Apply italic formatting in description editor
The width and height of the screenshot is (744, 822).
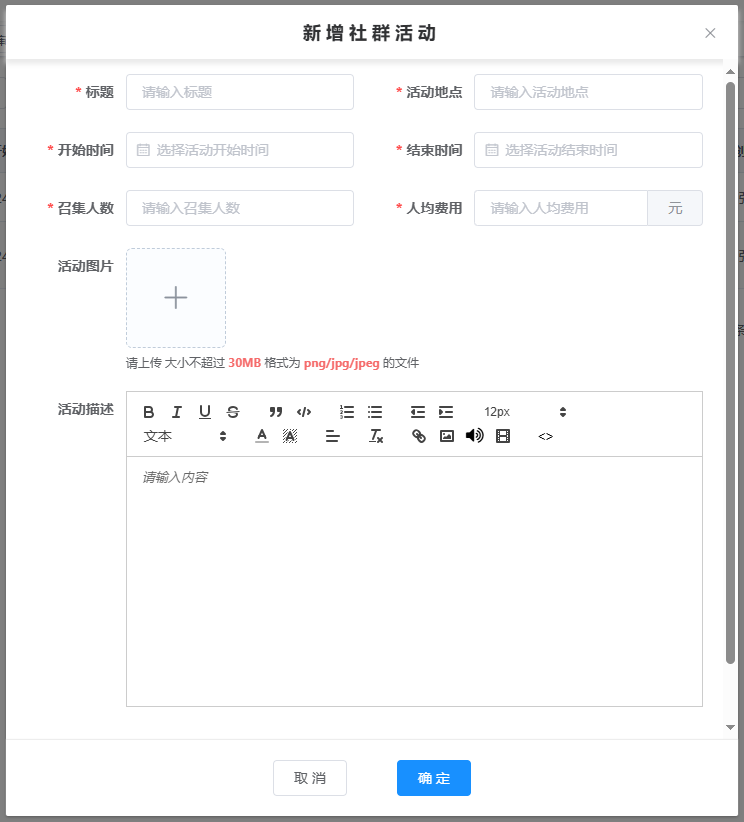tap(177, 412)
